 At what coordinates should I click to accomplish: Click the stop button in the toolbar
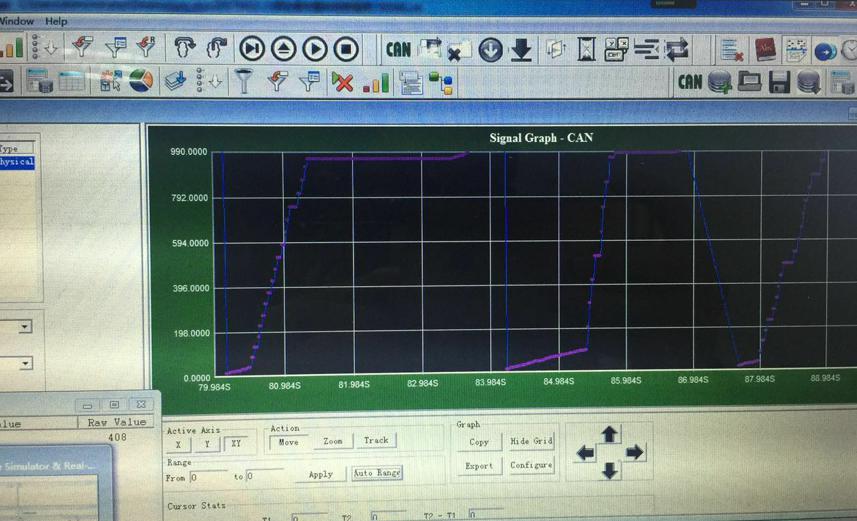[x=346, y=49]
